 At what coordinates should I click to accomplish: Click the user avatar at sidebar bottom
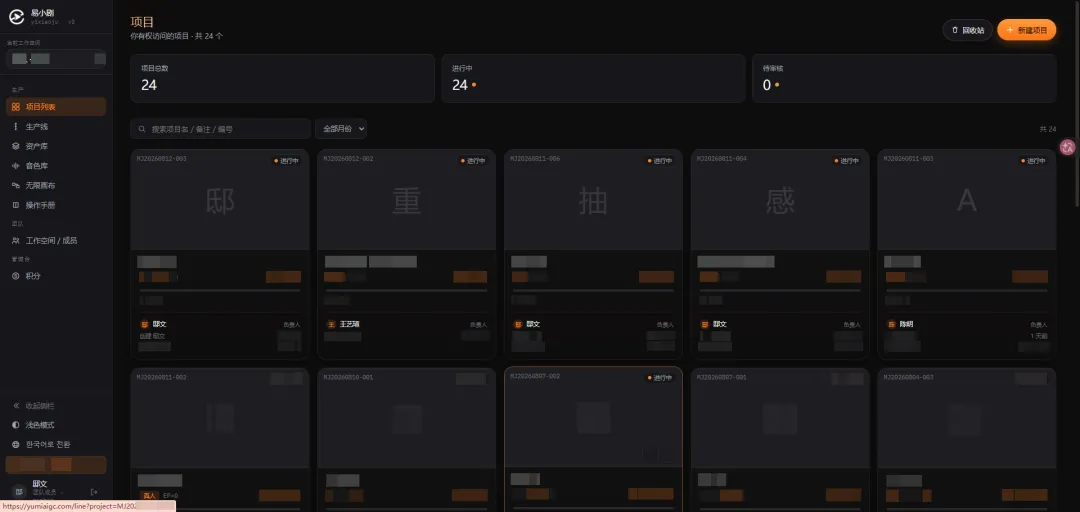[19, 491]
